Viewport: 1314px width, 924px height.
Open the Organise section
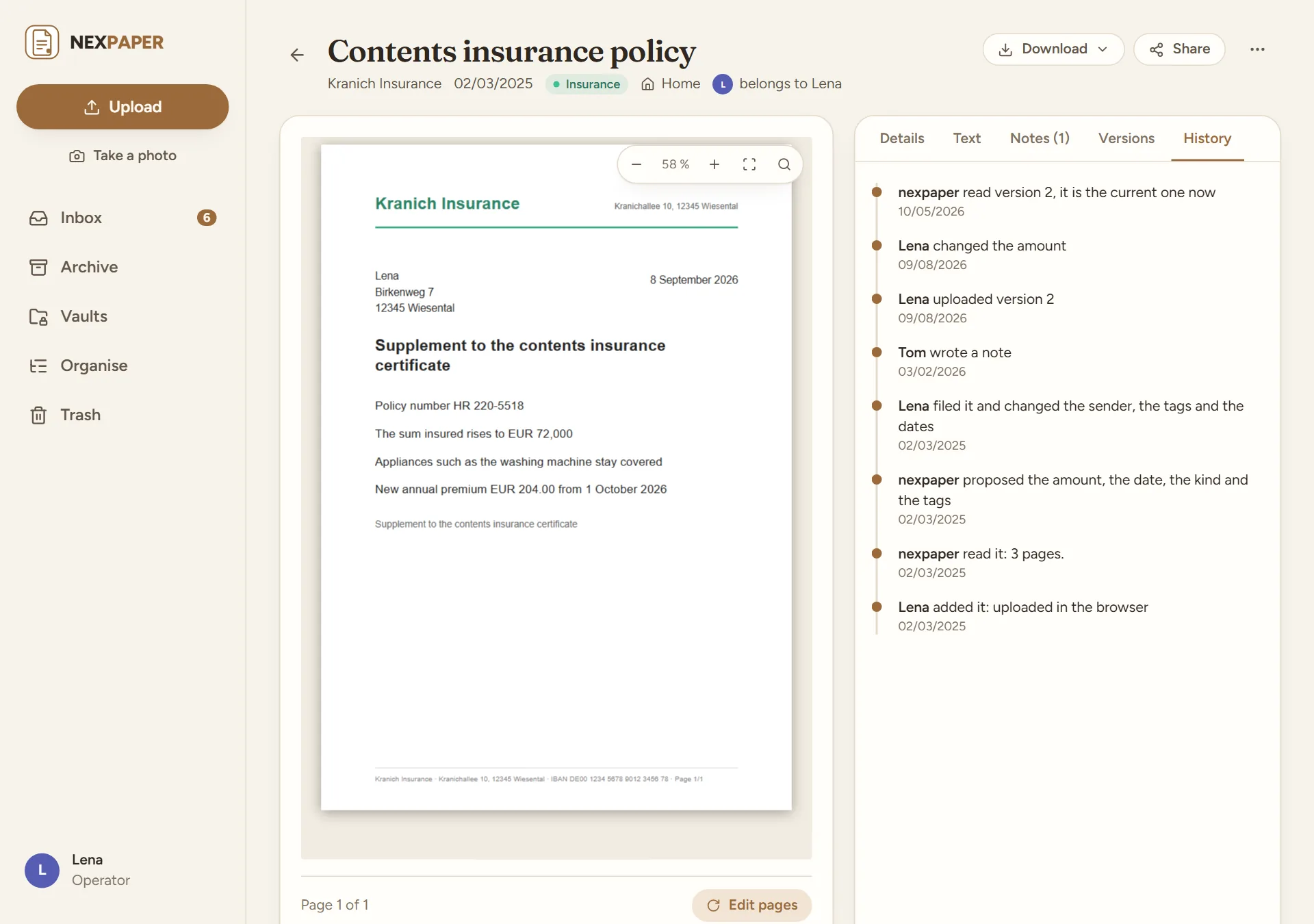click(x=123, y=365)
